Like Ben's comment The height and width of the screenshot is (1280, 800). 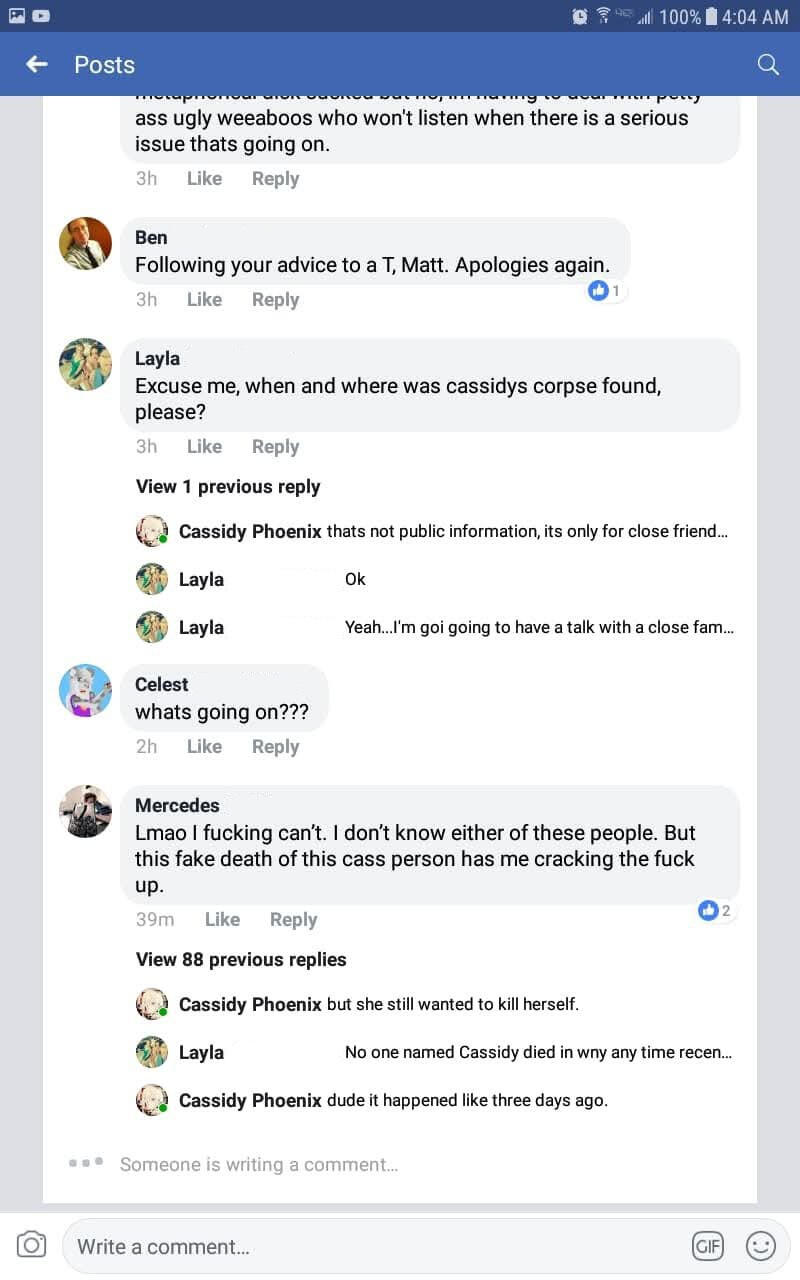[x=204, y=299]
